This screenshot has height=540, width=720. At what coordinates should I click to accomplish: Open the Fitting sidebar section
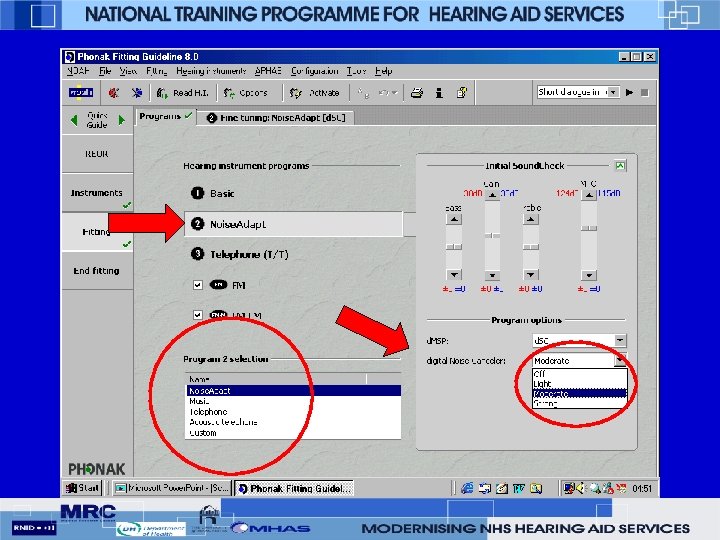97,232
